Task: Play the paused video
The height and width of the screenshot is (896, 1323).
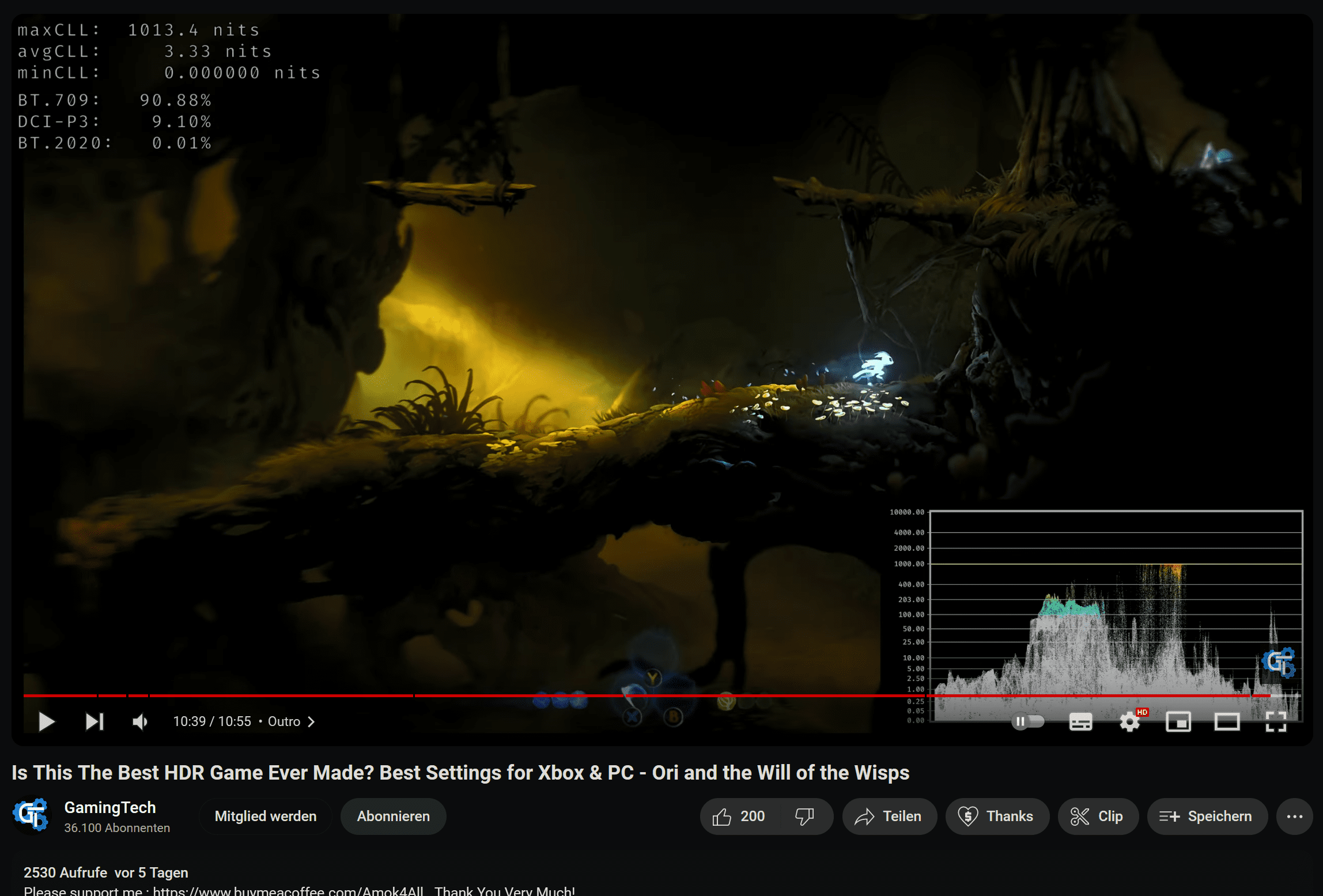Action: point(46,721)
